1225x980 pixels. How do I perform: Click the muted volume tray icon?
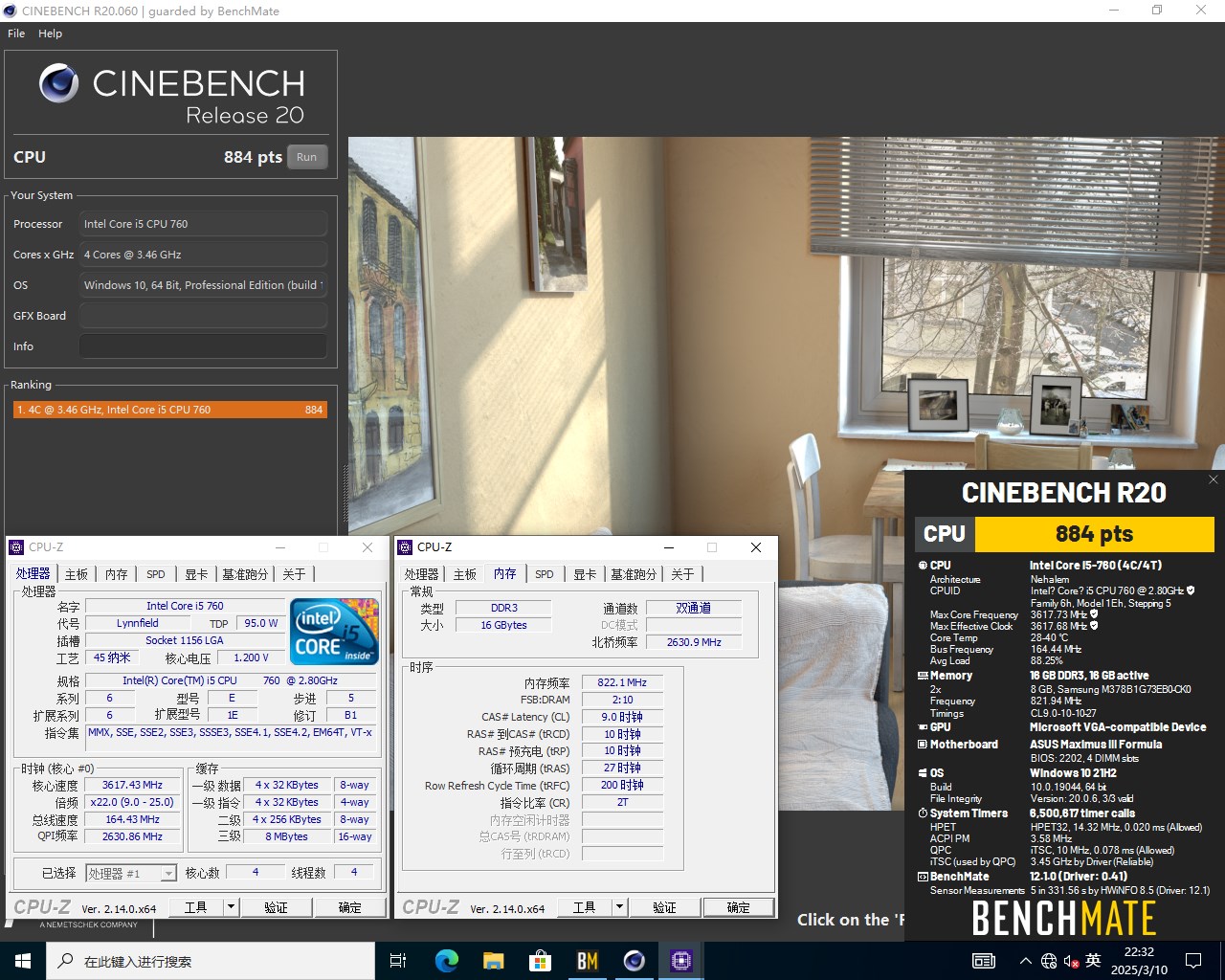[1071, 961]
